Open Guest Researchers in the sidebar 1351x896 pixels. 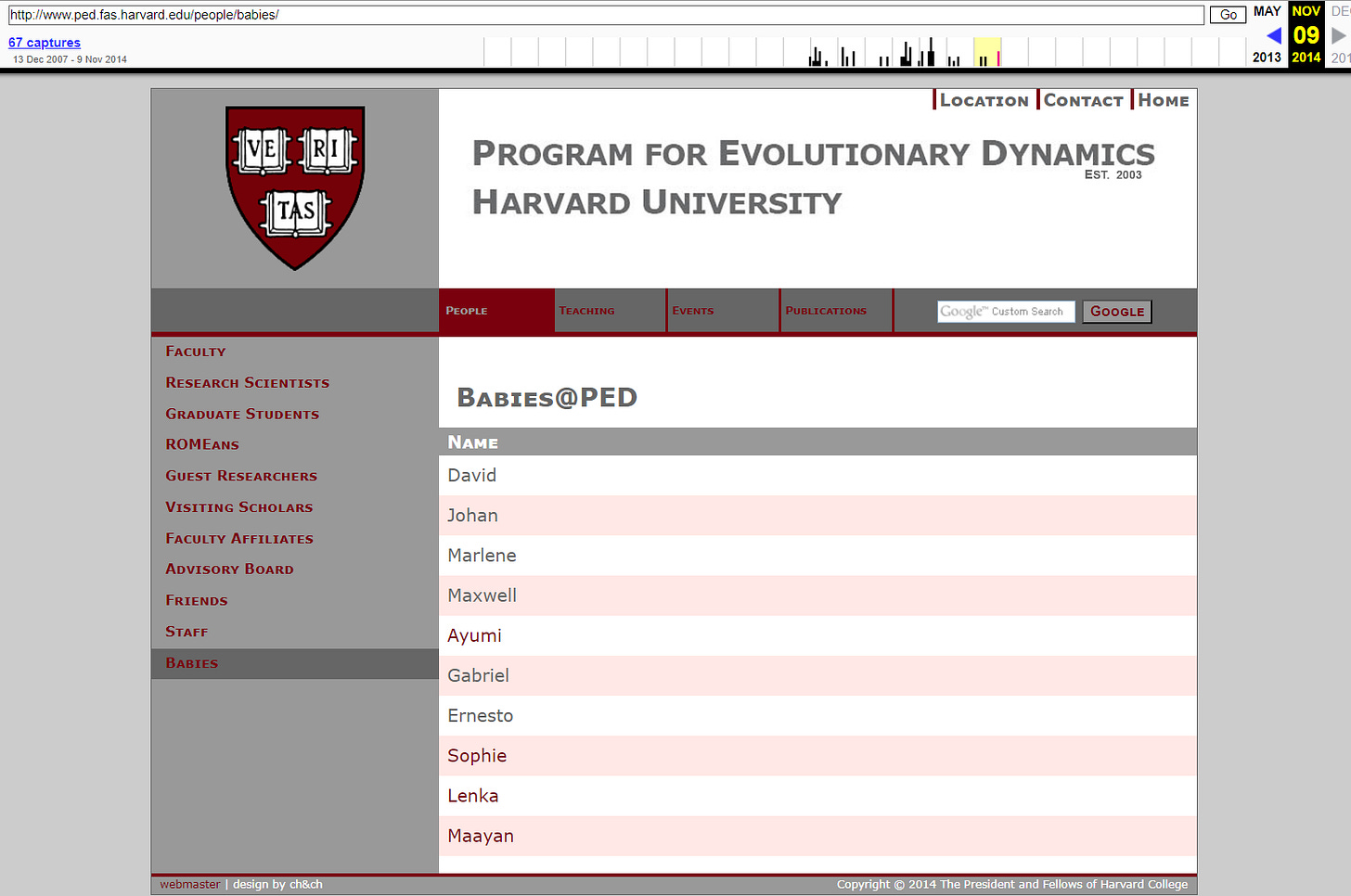click(241, 477)
